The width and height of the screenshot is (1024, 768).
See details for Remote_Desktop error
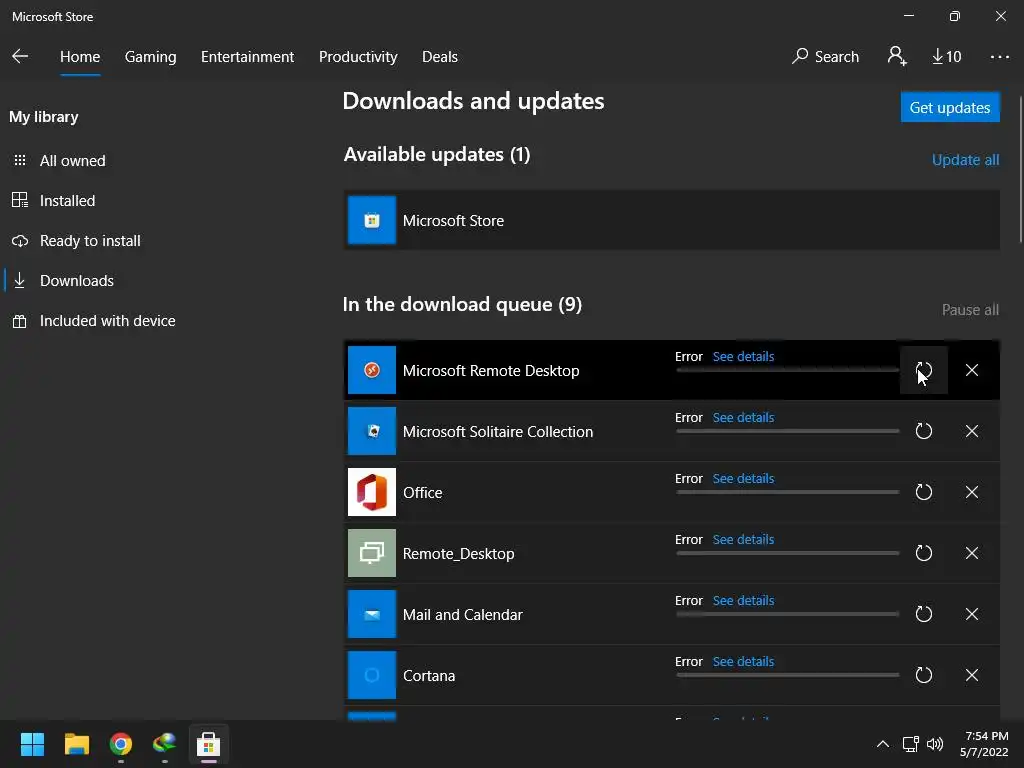pos(743,539)
